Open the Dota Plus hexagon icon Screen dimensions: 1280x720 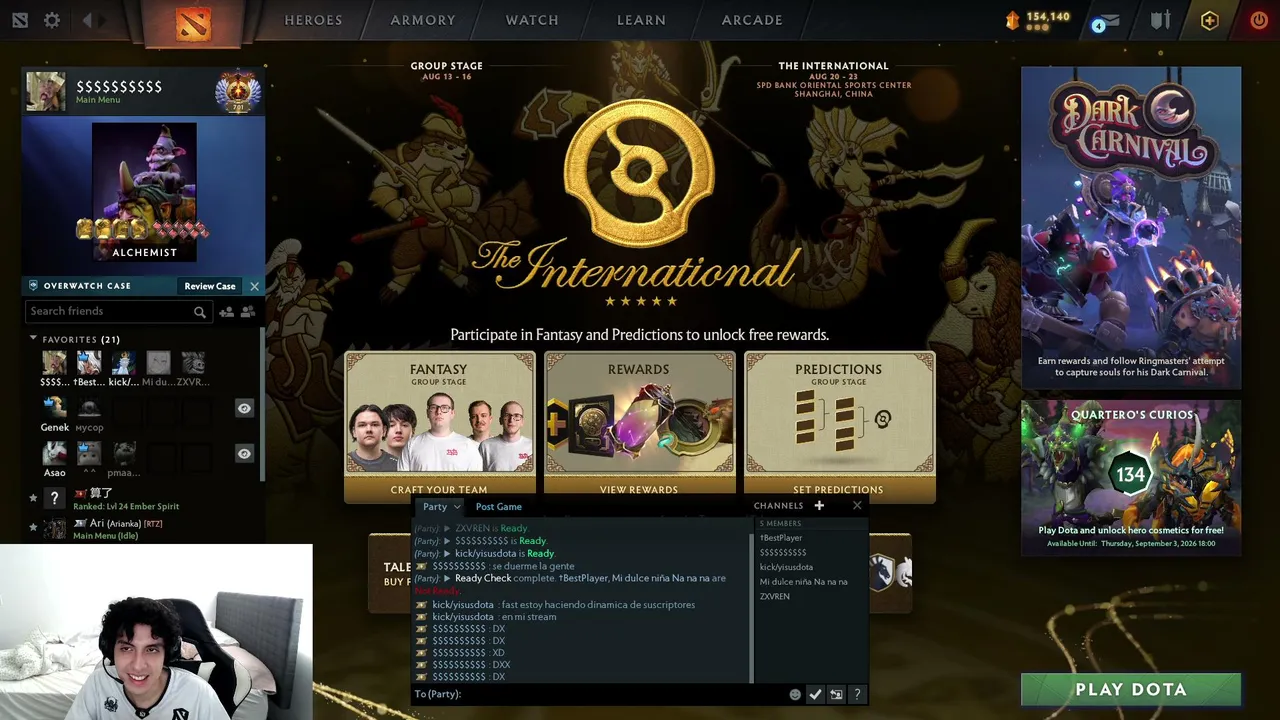pyautogui.click(x=1210, y=20)
